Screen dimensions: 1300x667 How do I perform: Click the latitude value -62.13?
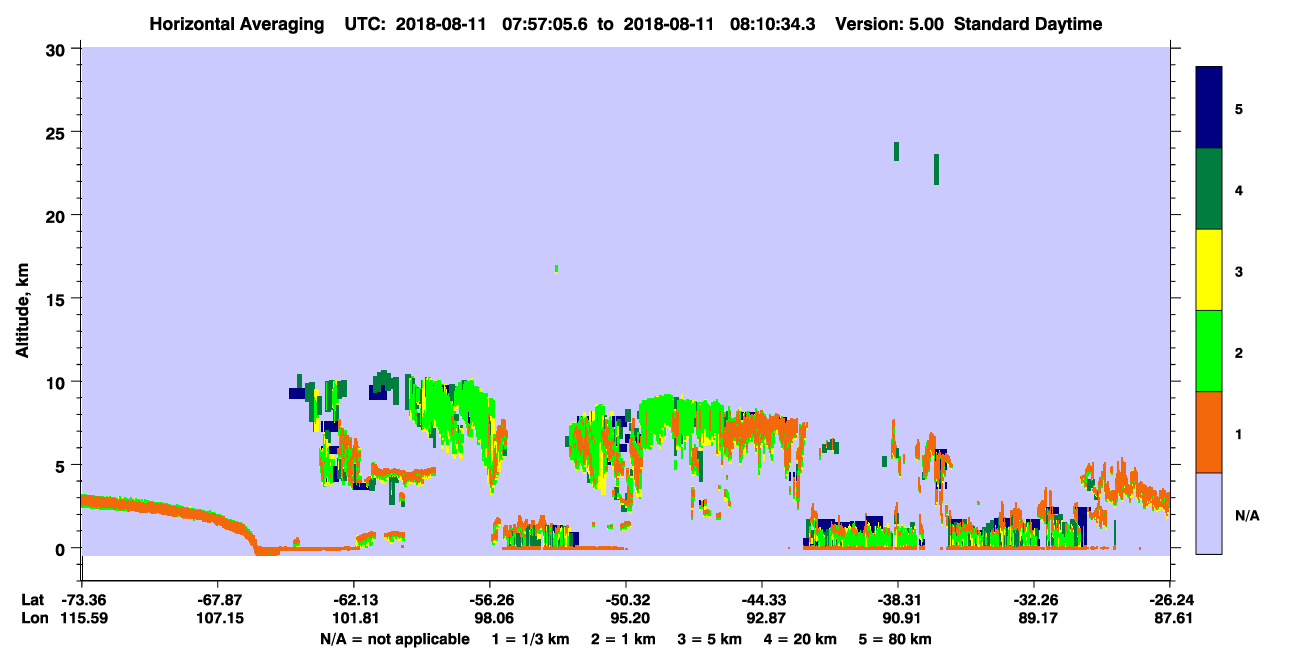click(354, 600)
